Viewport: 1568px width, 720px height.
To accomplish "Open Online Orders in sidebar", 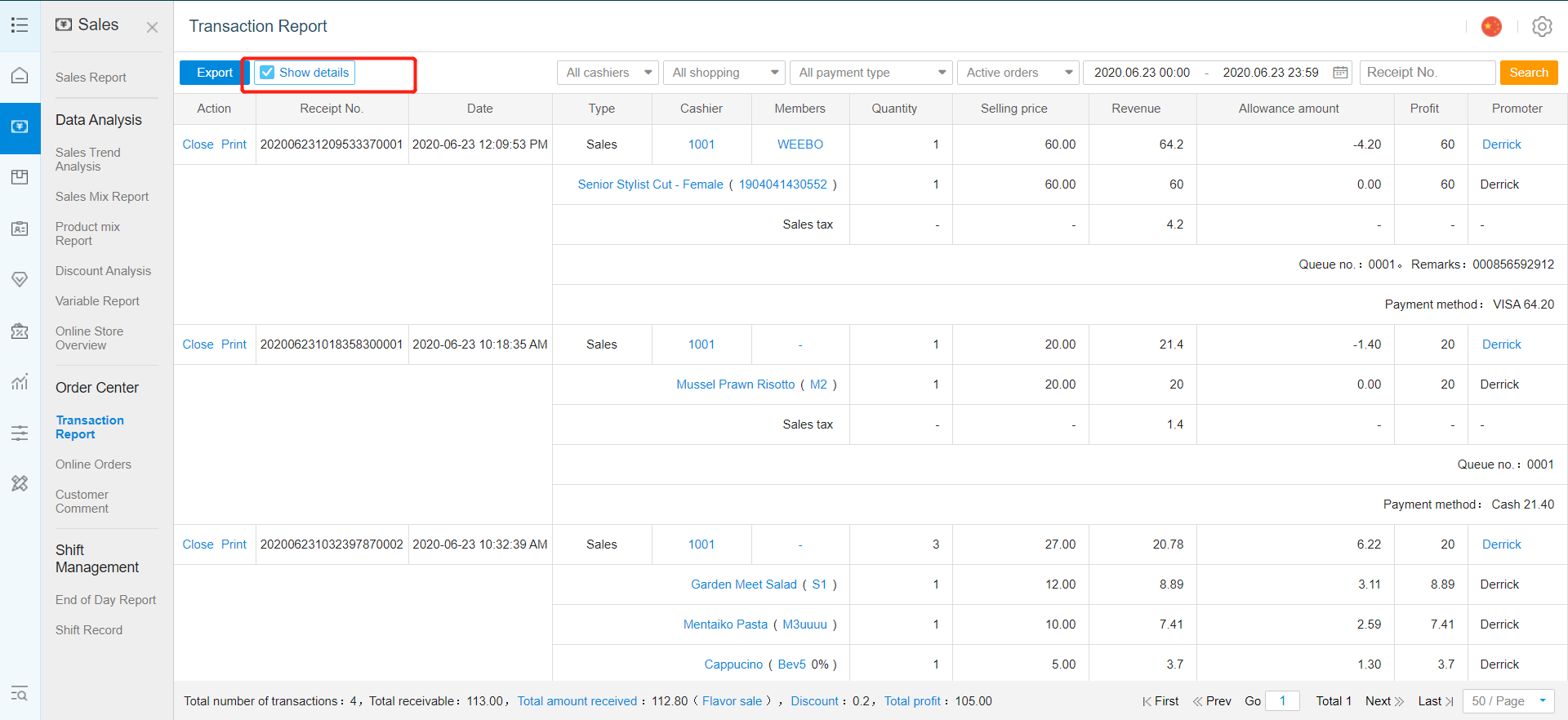I will tap(93, 464).
